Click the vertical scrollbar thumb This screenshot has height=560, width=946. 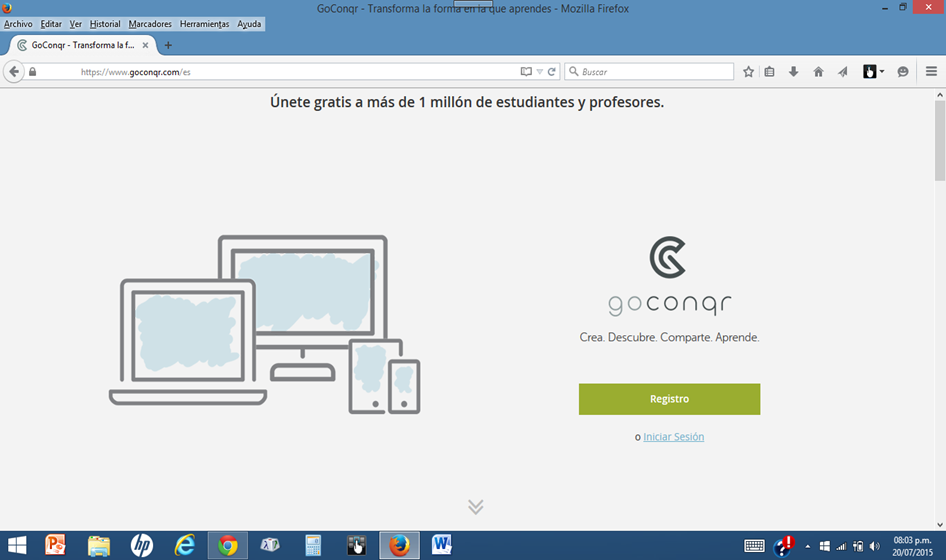point(939,141)
